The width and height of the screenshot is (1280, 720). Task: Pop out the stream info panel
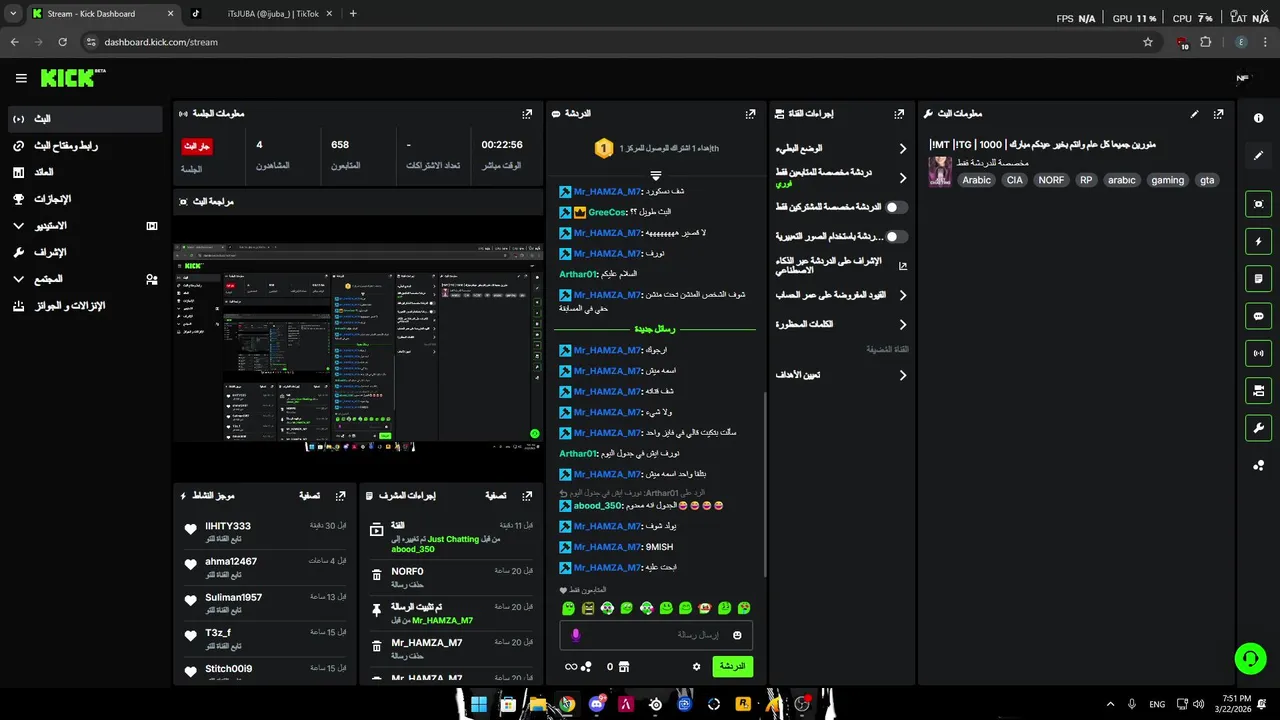1218,114
